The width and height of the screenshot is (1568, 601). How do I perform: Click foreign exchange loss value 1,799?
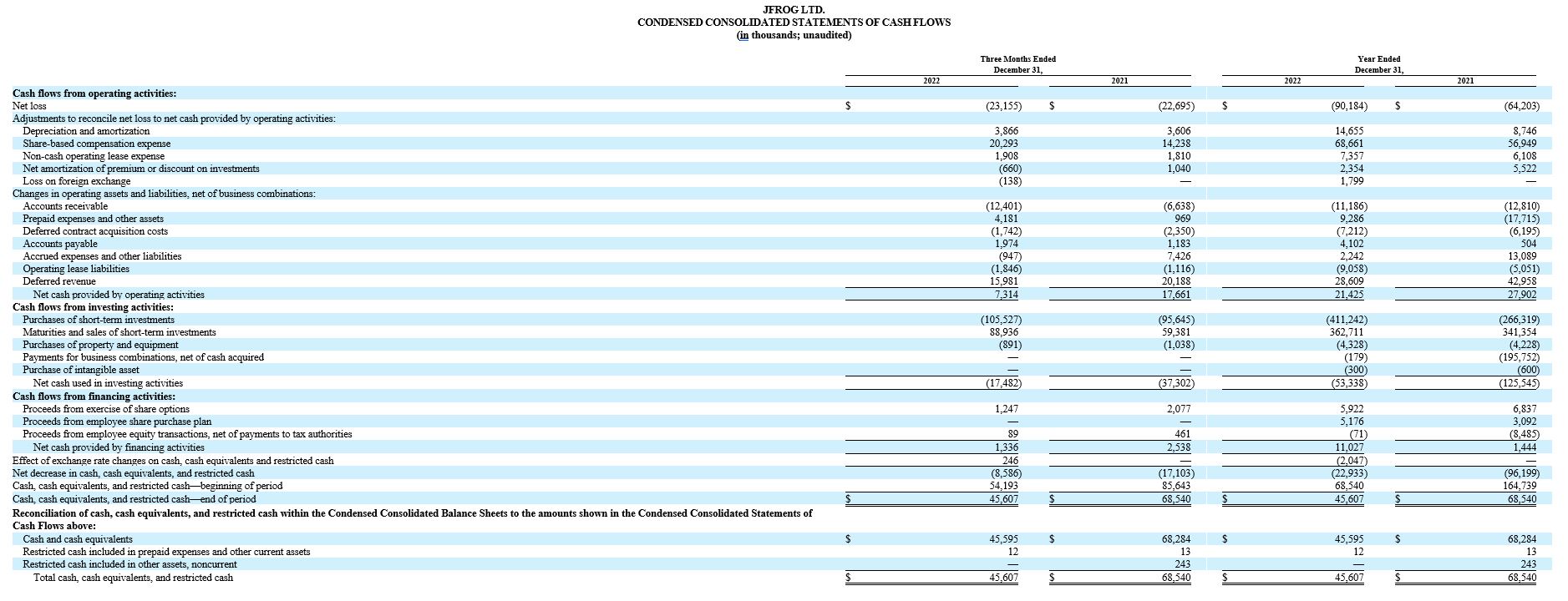coord(1352,181)
